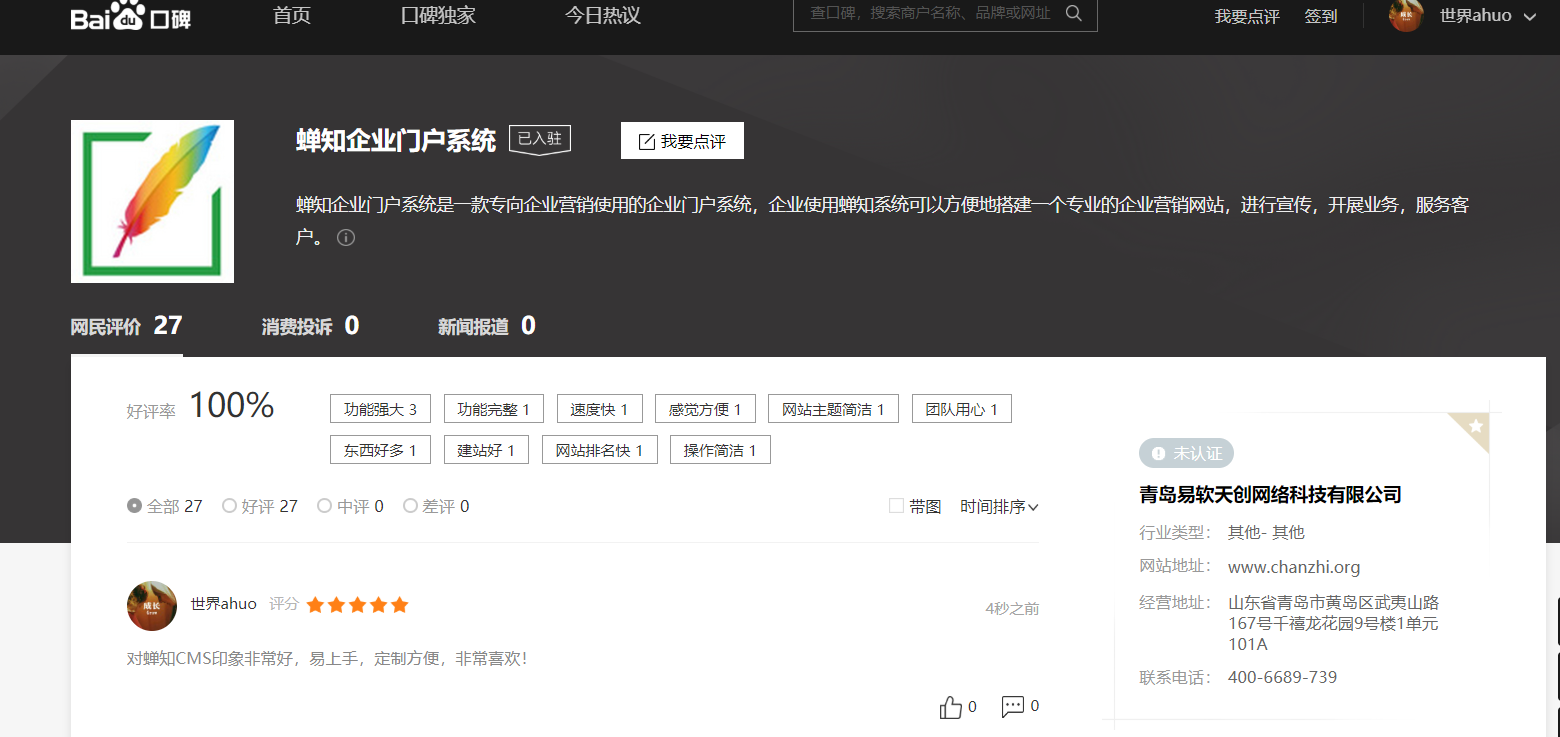Select the 功能完整 1 tag
The height and width of the screenshot is (737, 1560).
point(494,409)
